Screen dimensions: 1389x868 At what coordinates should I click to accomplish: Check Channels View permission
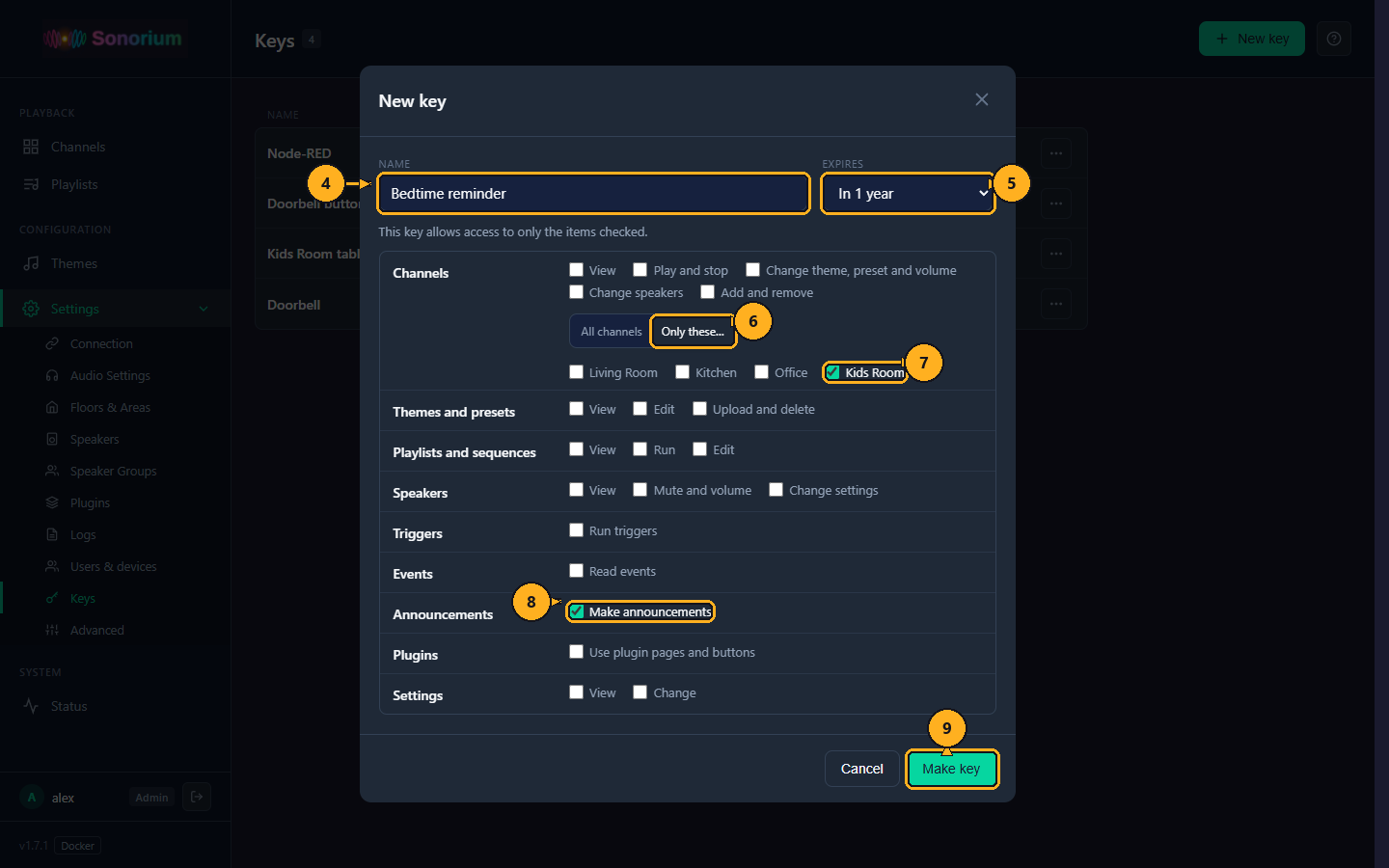pyautogui.click(x=576, y=270)
